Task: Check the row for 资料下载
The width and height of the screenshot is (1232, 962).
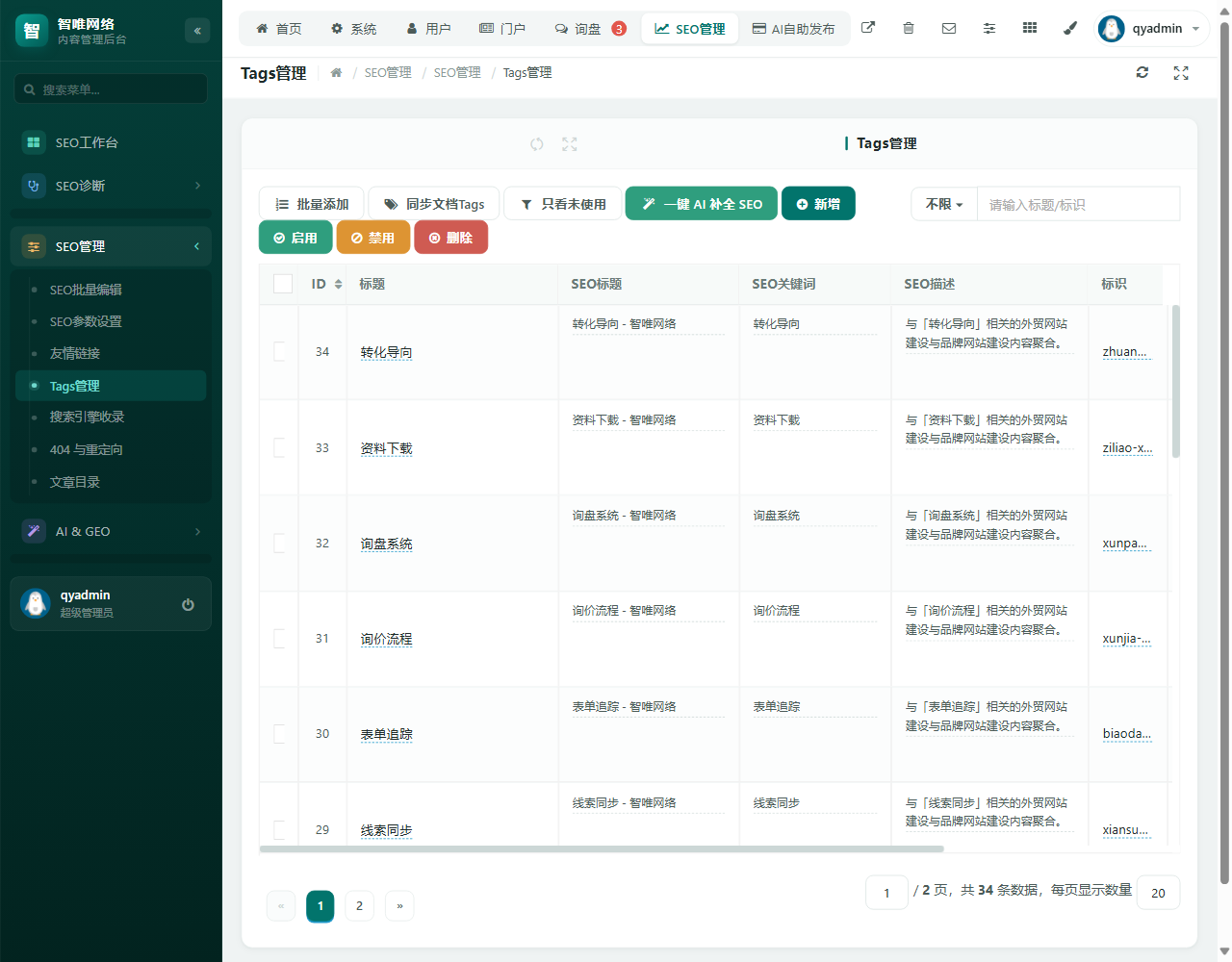Action: [x=279, y=447]
